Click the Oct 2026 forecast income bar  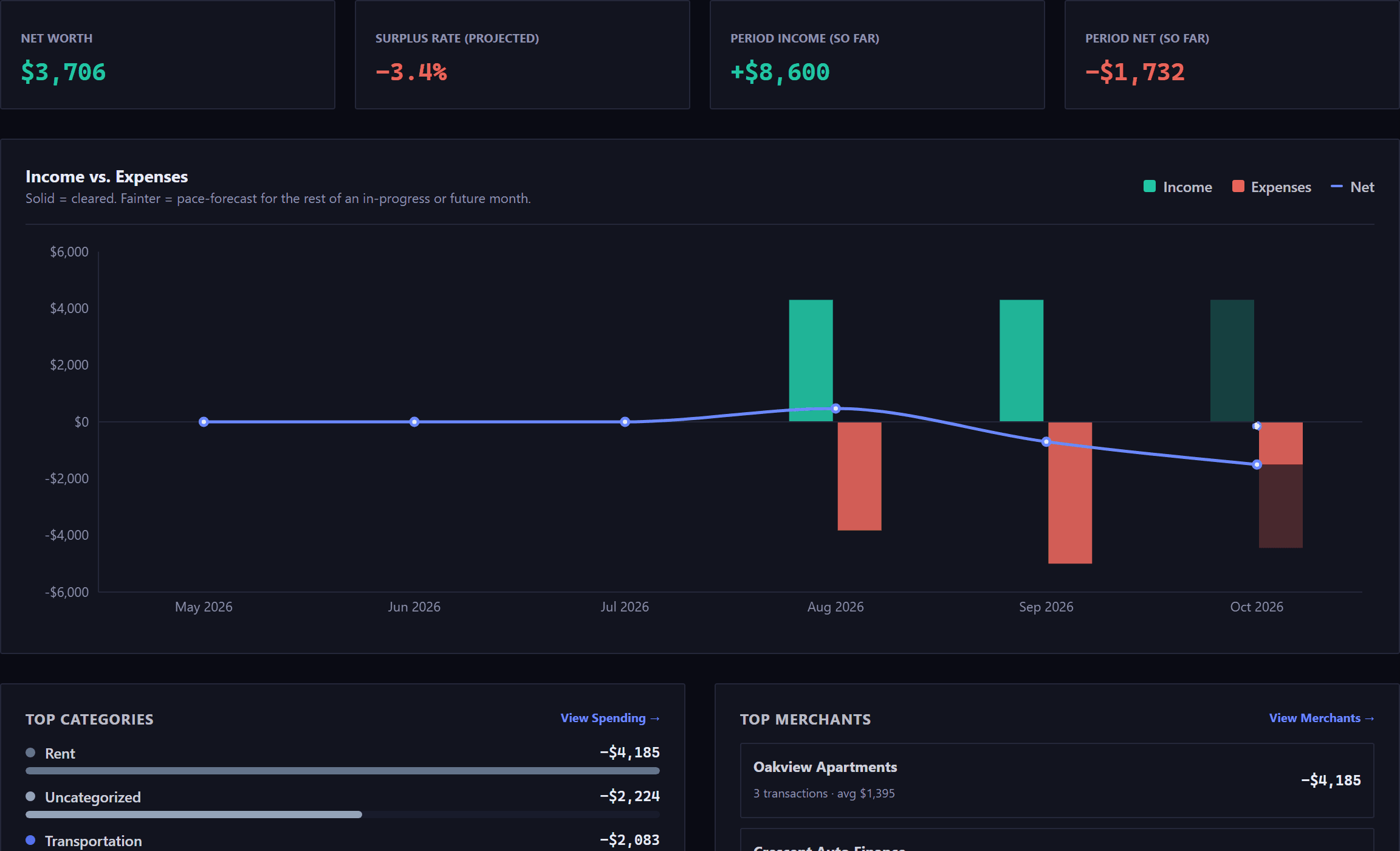[1232, 360]
